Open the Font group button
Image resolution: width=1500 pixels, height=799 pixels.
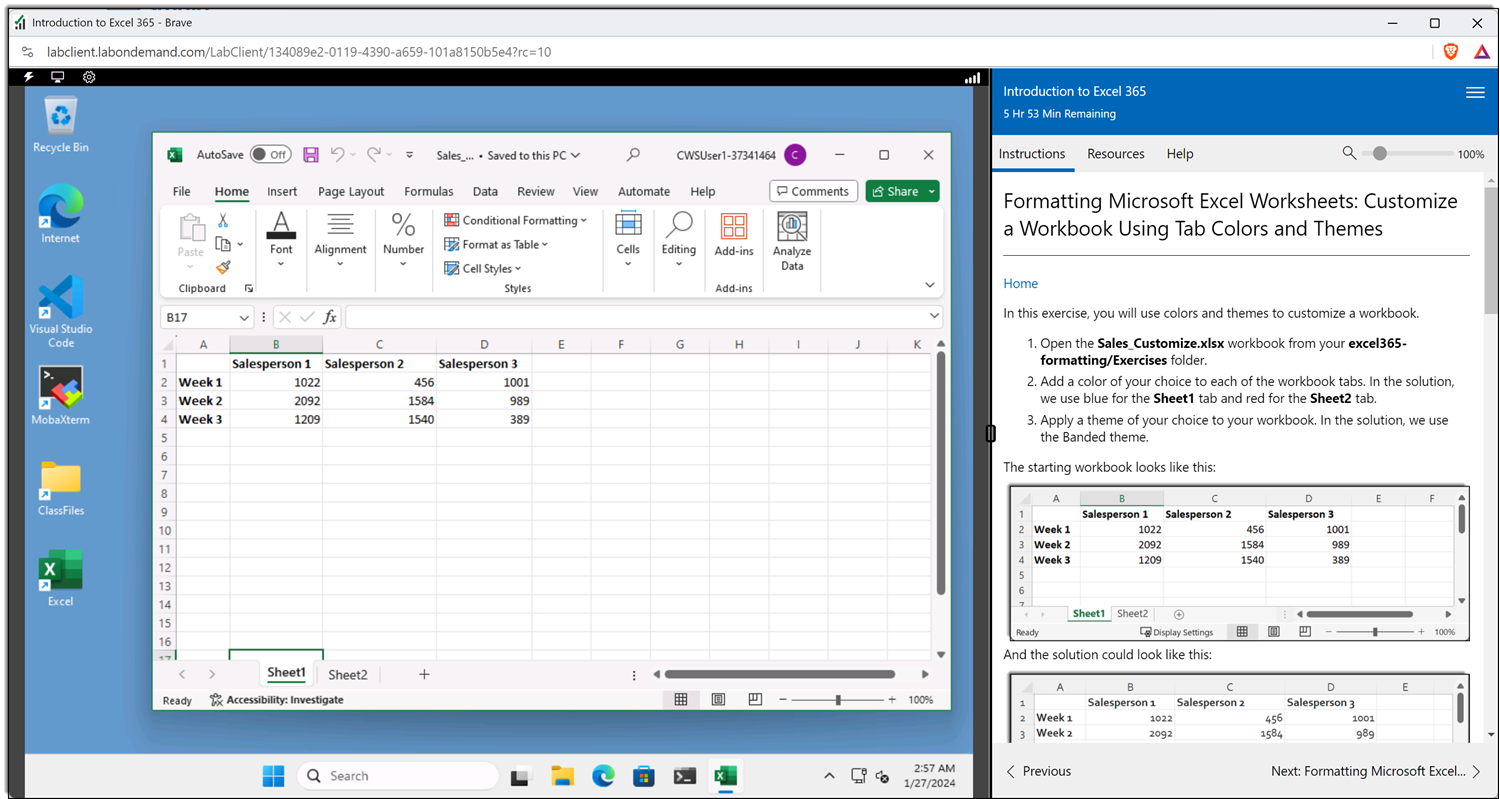pyautogui.click(x=281, y=240)
